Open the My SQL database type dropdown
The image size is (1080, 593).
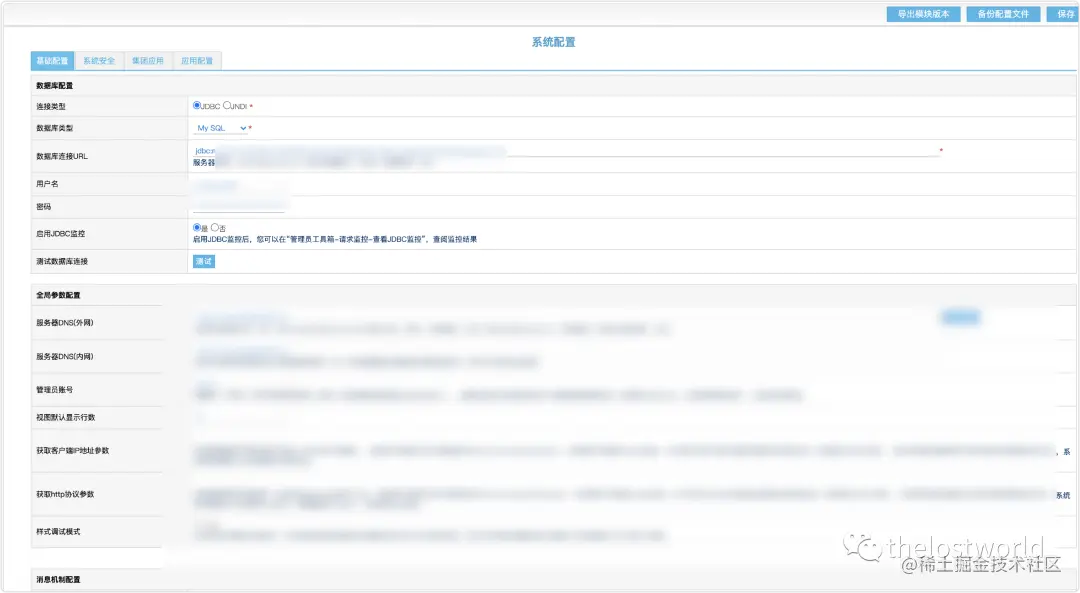tap(220, 128)
